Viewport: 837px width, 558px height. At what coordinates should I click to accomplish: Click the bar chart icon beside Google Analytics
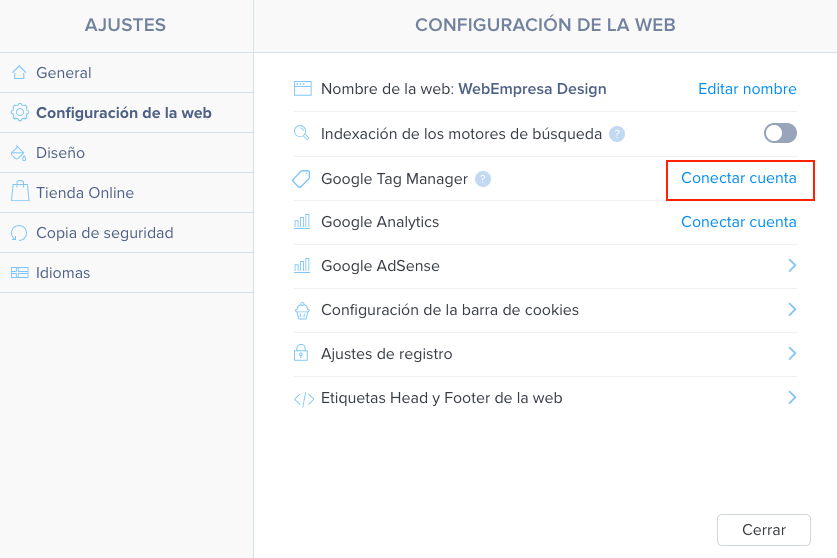click(x=302, y=222)
